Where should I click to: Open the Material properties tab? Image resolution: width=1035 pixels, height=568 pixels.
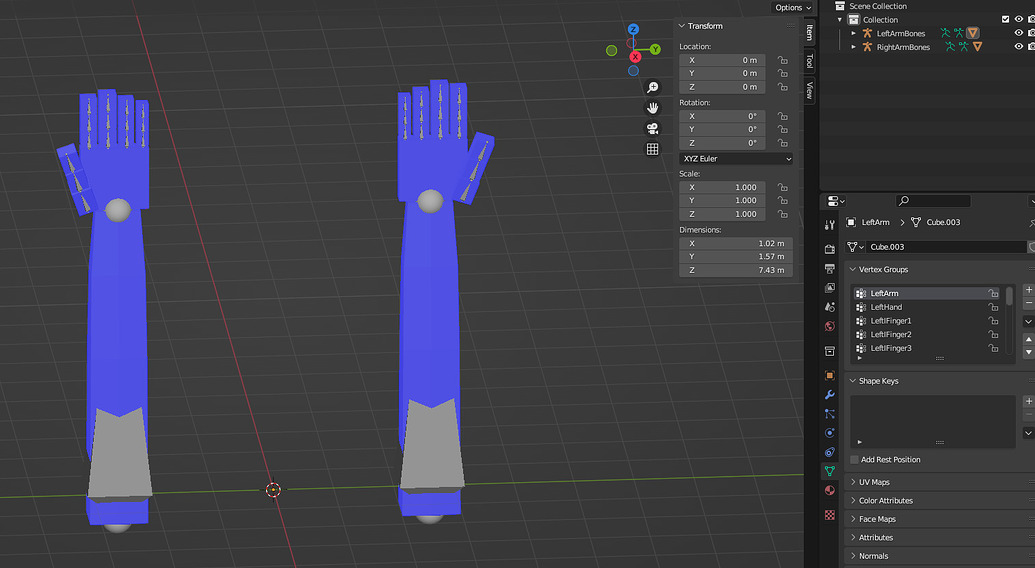[x=830, y=490]
